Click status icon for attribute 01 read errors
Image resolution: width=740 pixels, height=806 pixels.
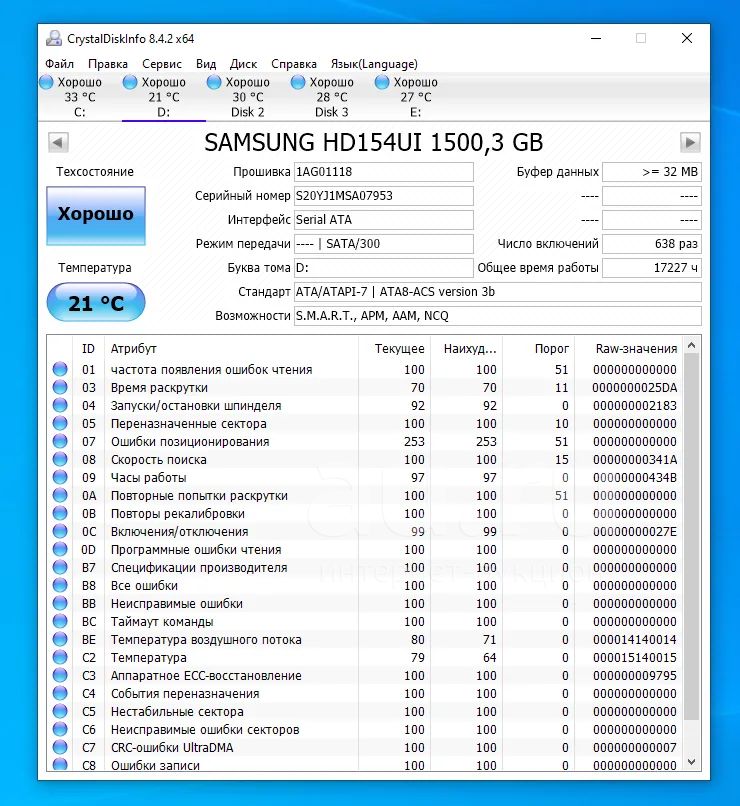coord(60,369)
